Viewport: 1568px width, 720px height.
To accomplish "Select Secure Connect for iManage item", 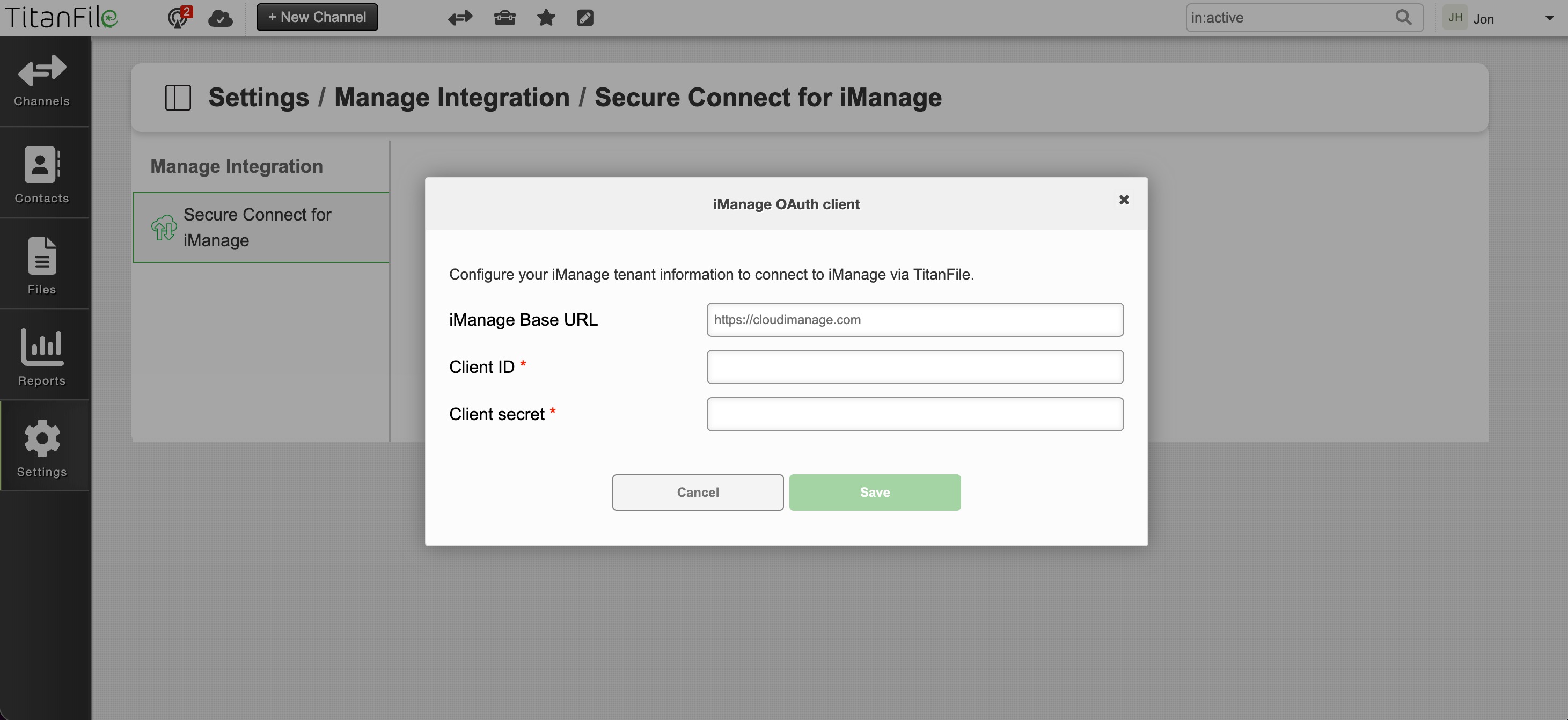I will pos(262,227).
